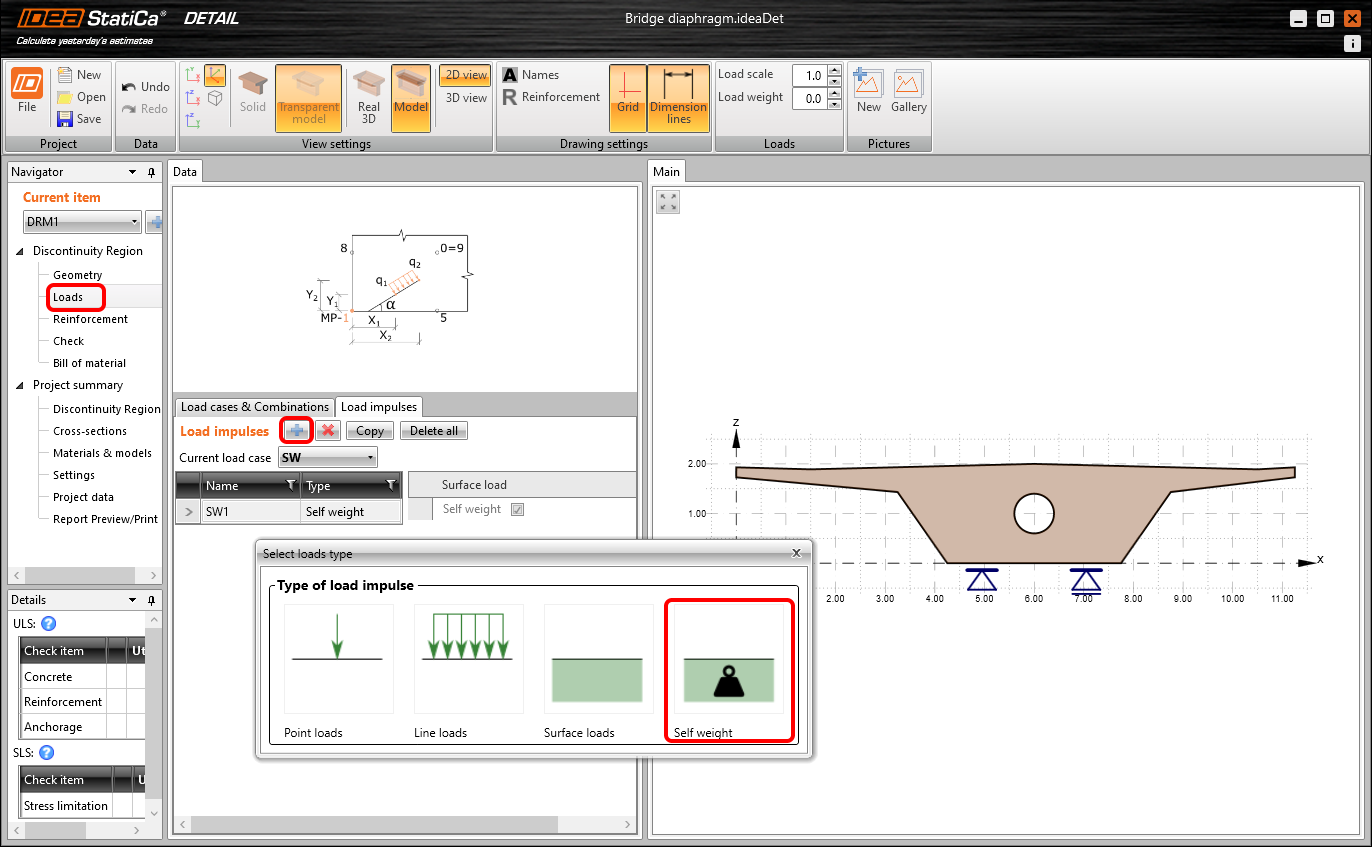
Task: Choose the Point loads impulse icon
Action: pyautogui.click(x=338, y=660)
